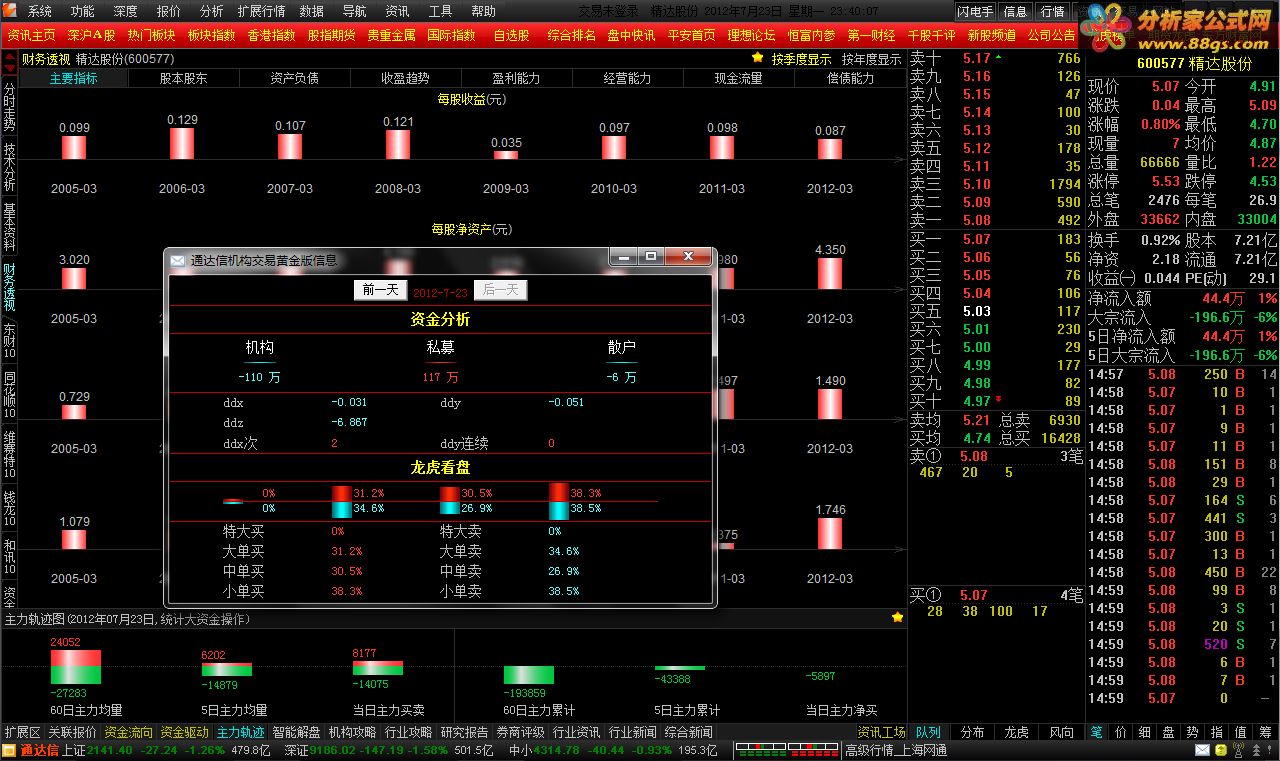
Task: Open the 分析 menu
Action: point(212,12)
